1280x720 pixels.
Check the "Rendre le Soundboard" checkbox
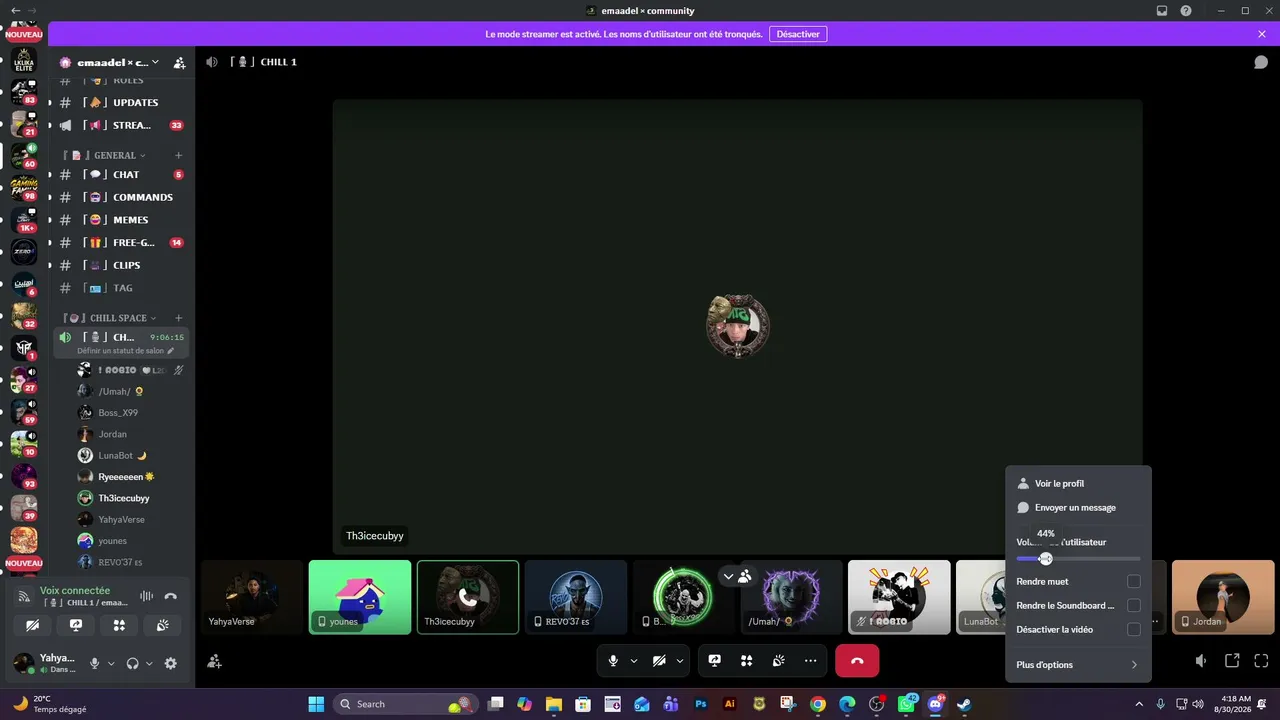pos(1134,605)
